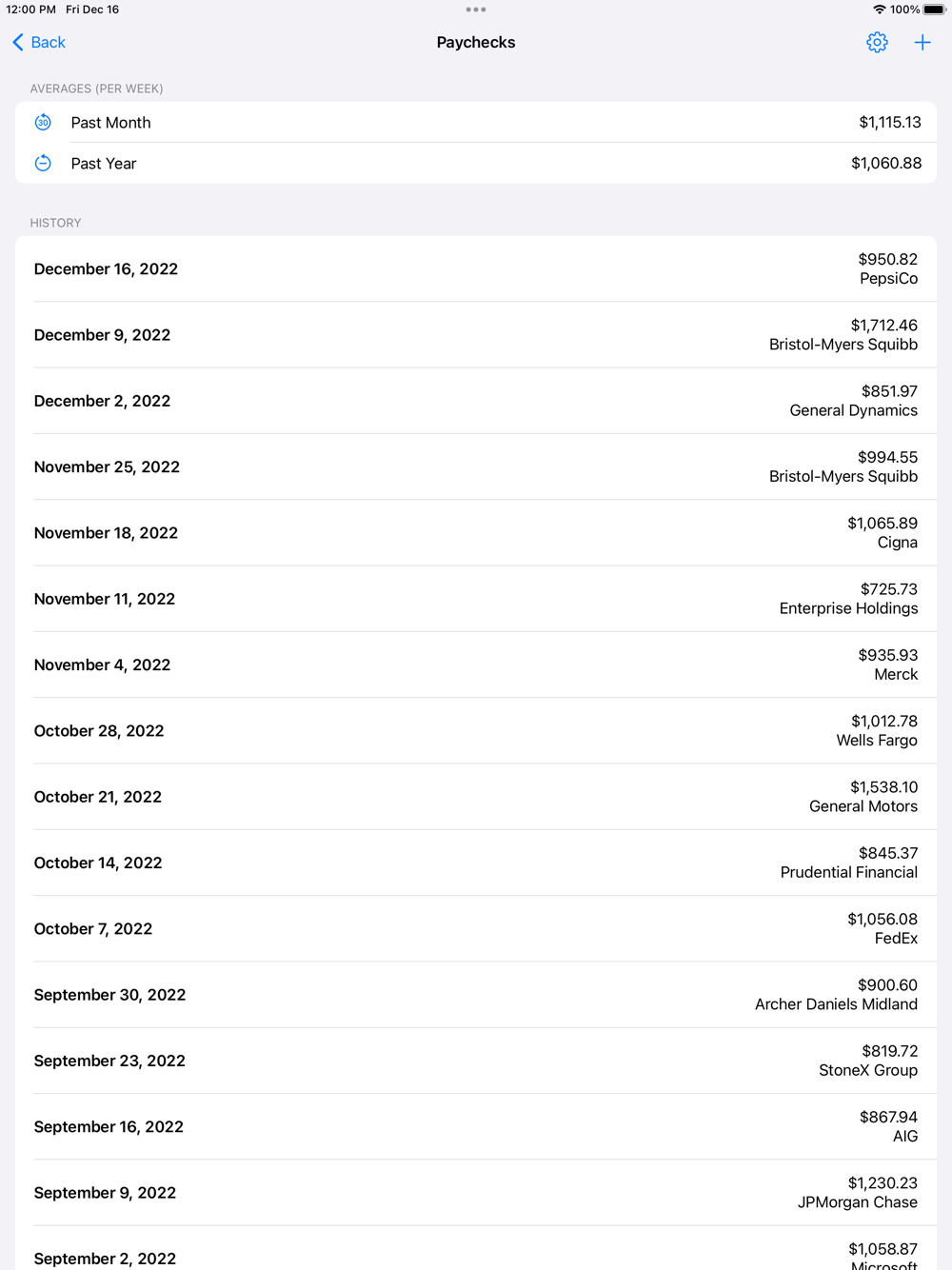Tap the Past Month 30-day clock icon
The image size is (952, 1270).
tap(43, 122)
